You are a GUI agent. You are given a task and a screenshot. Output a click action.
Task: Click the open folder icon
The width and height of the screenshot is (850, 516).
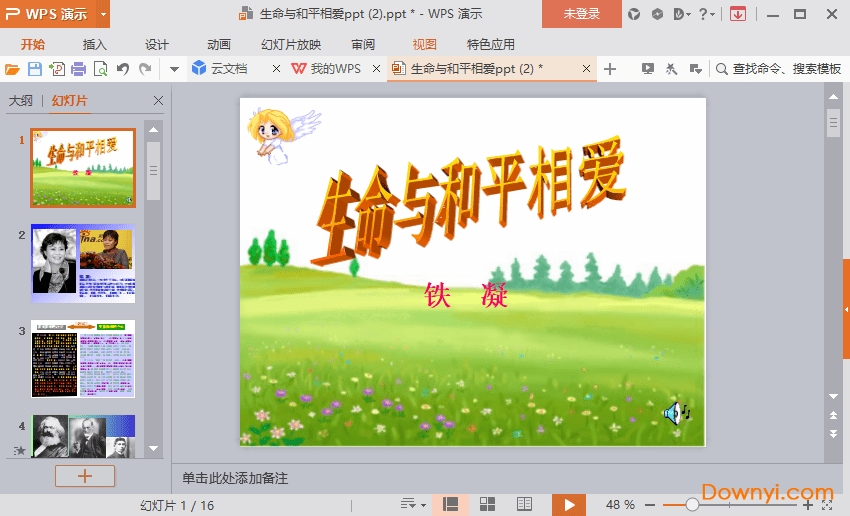(12, 69)
